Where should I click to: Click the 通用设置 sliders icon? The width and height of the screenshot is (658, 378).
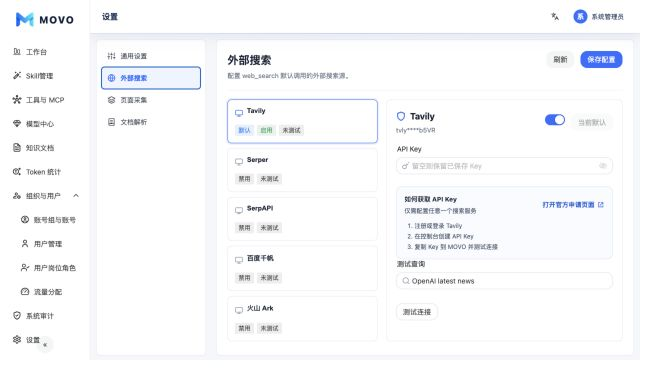point(111,56)
